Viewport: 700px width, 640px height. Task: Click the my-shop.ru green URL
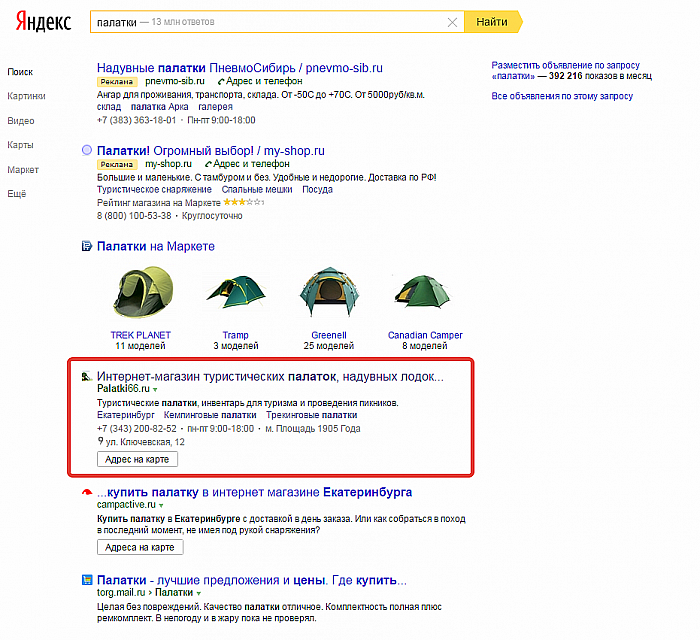coord(168,164)
